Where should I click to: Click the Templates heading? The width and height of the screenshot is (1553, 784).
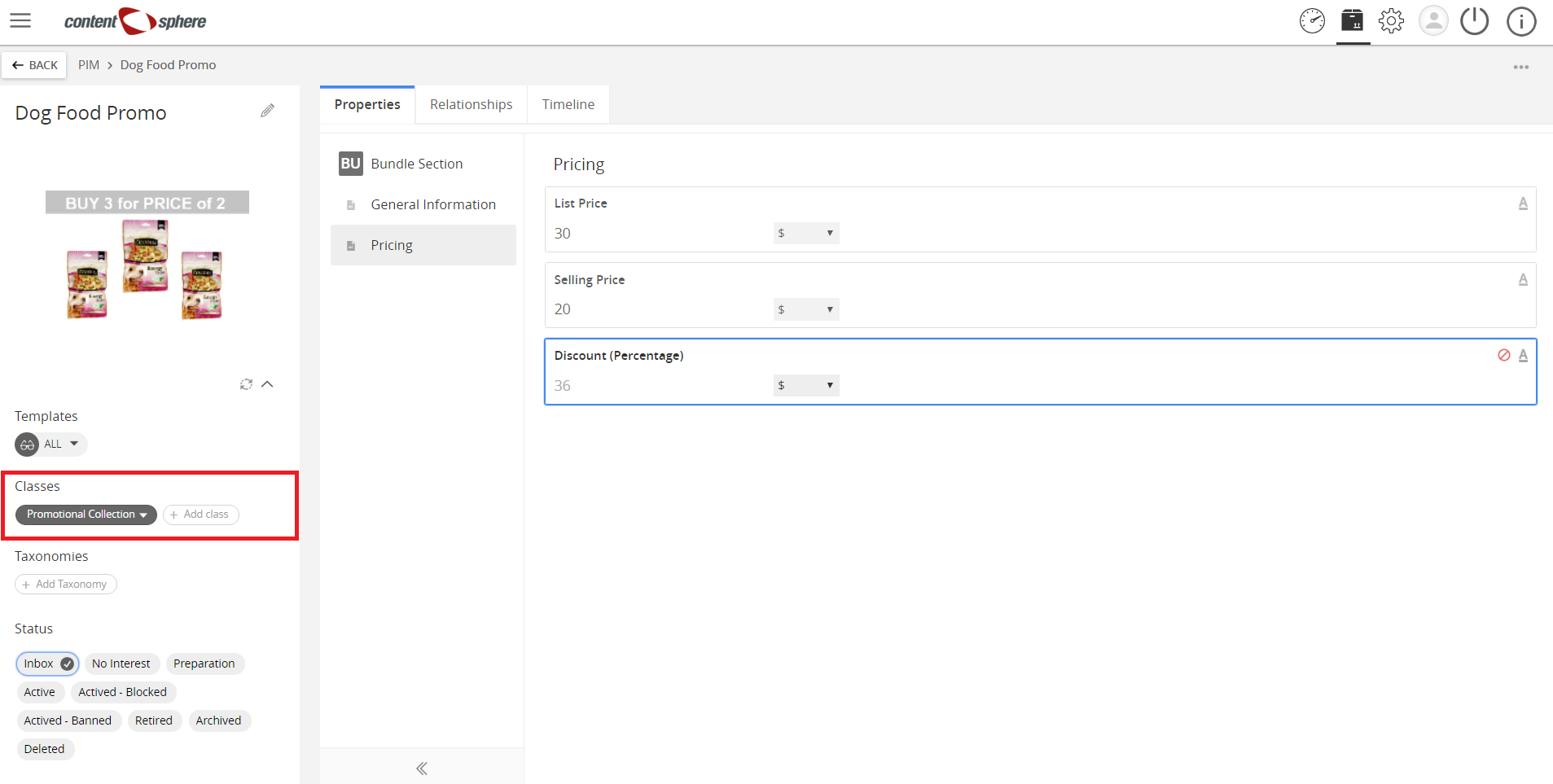46,416
